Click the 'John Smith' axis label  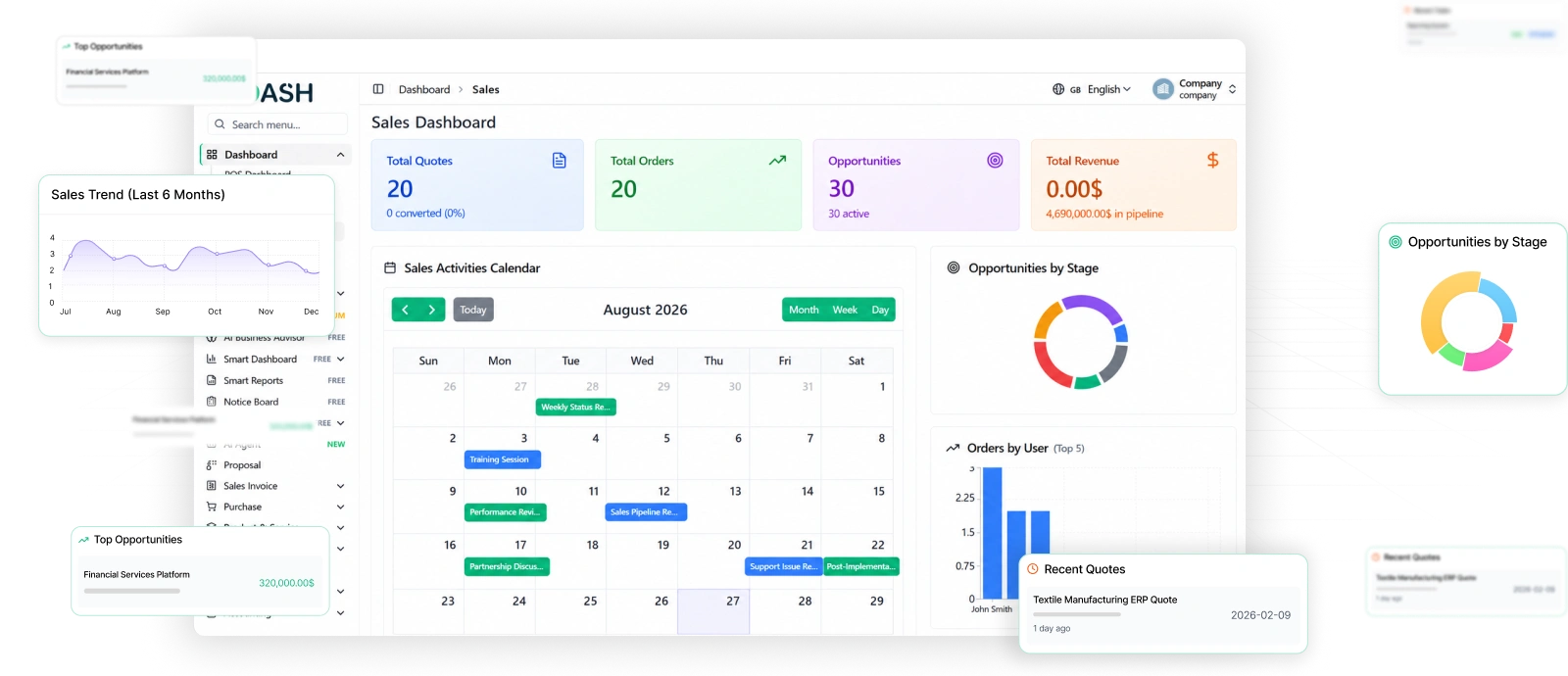click(x=992, y=609)
